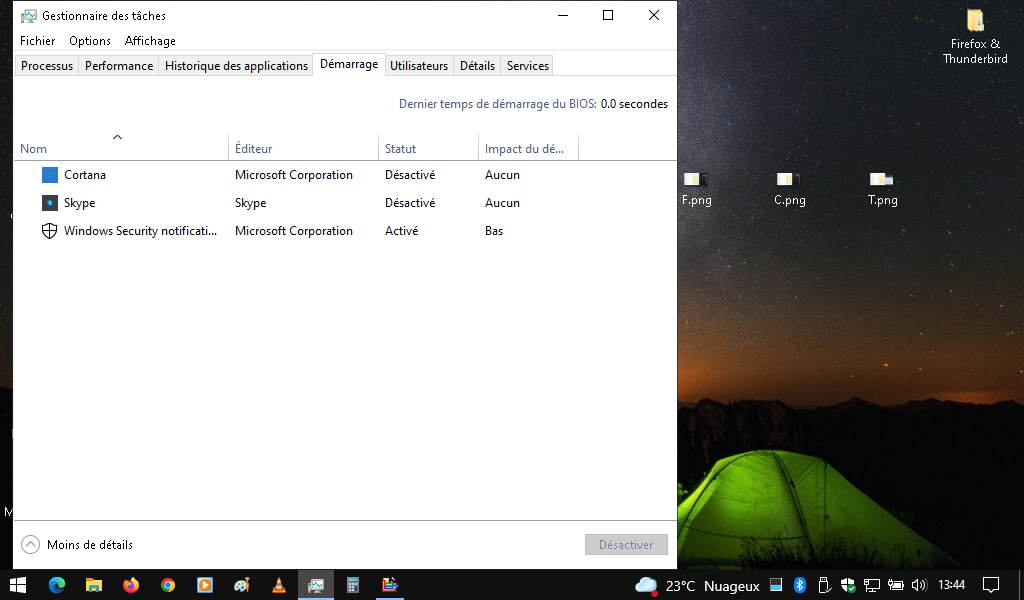This screenshot has width=1024, height=600.
Task: Switch to the Utilisateurs tab
Action: click(x=419, y=65)
